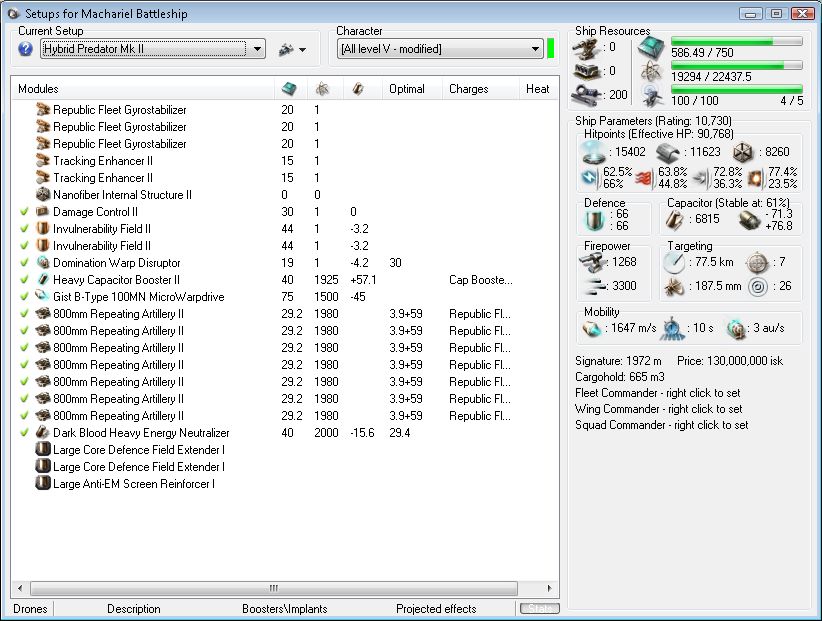Click the thermal resistance flame icon near 63.8%
The image size is (822, 621).
(643, 179)
